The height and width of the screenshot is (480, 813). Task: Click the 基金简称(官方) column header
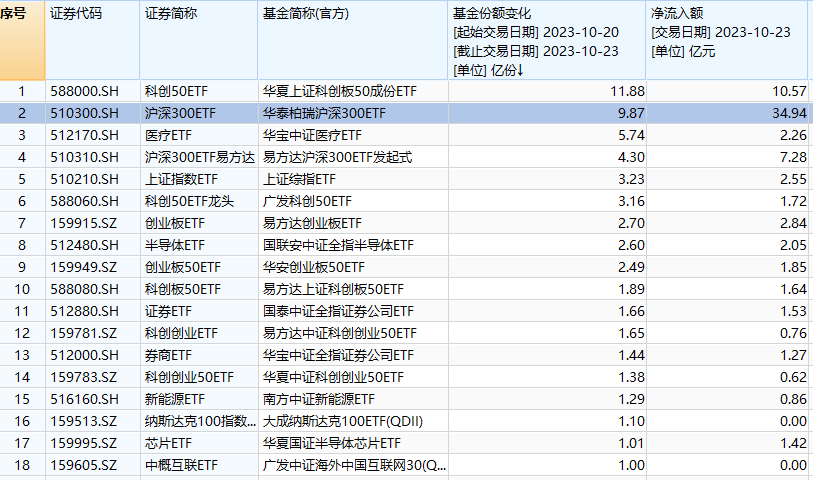click(353, 40)
